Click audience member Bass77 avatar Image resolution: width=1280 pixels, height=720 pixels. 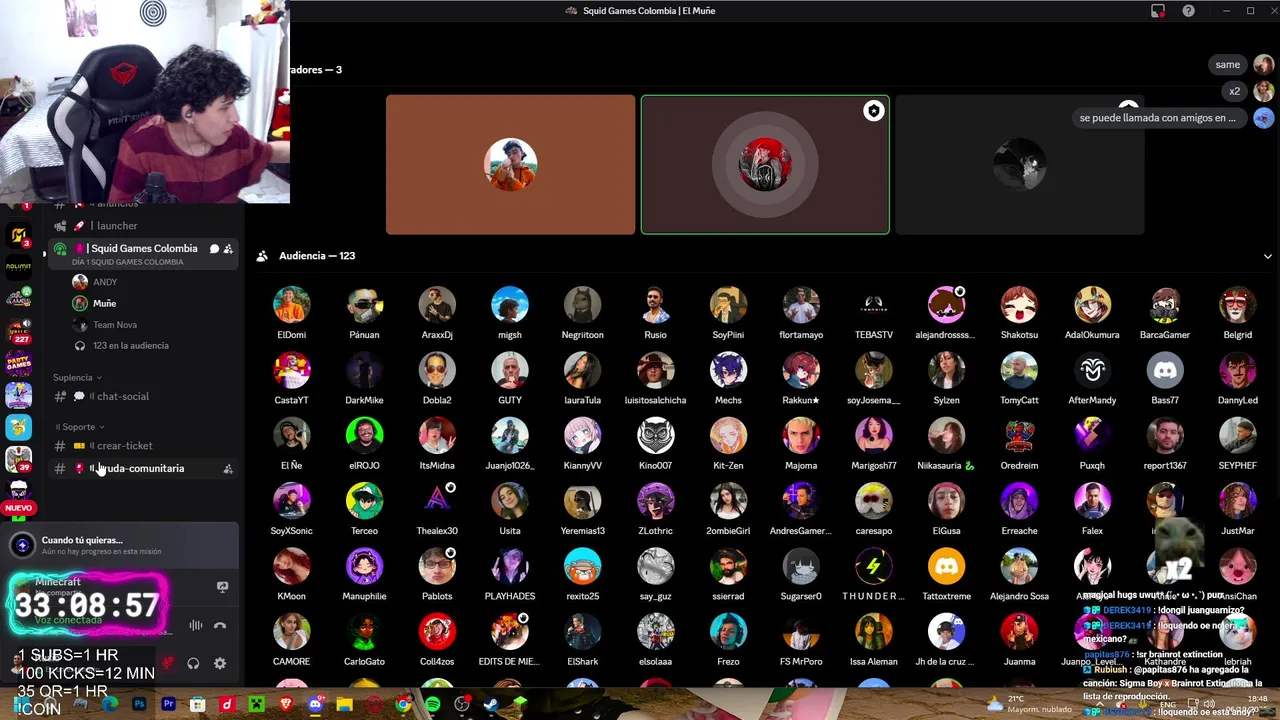click(x=1165, y=371)
